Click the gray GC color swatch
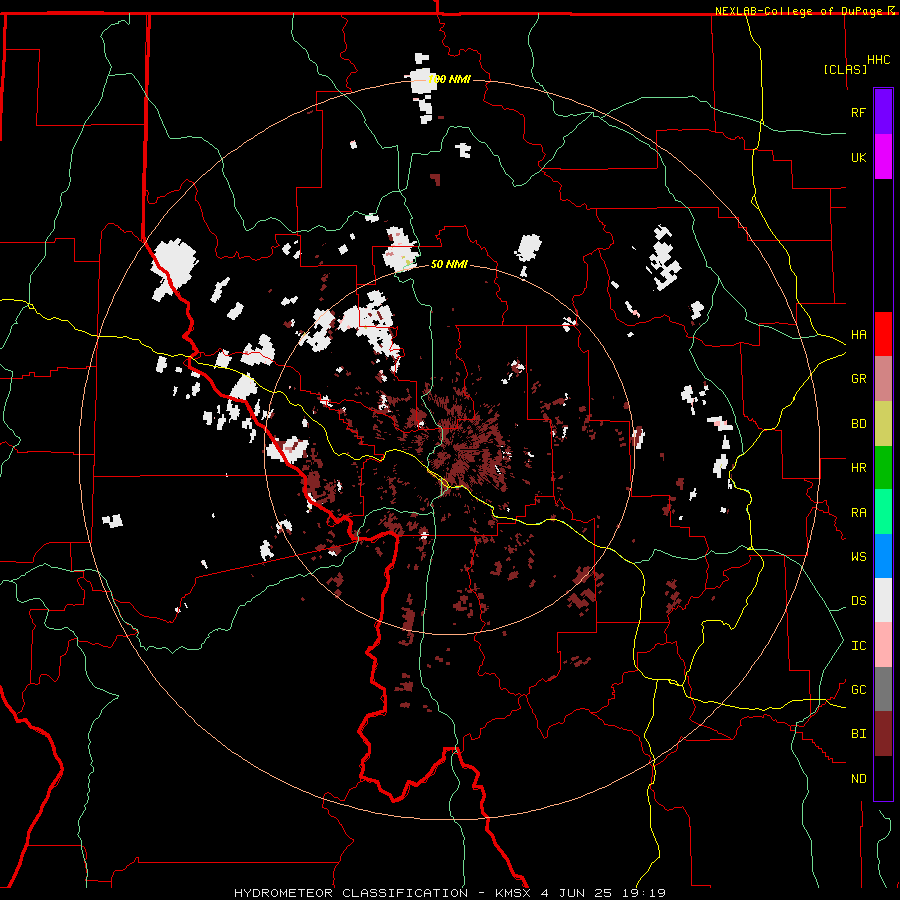Image resolution: width=900 pixels, height=900 pixels. [x=883, y=689]
